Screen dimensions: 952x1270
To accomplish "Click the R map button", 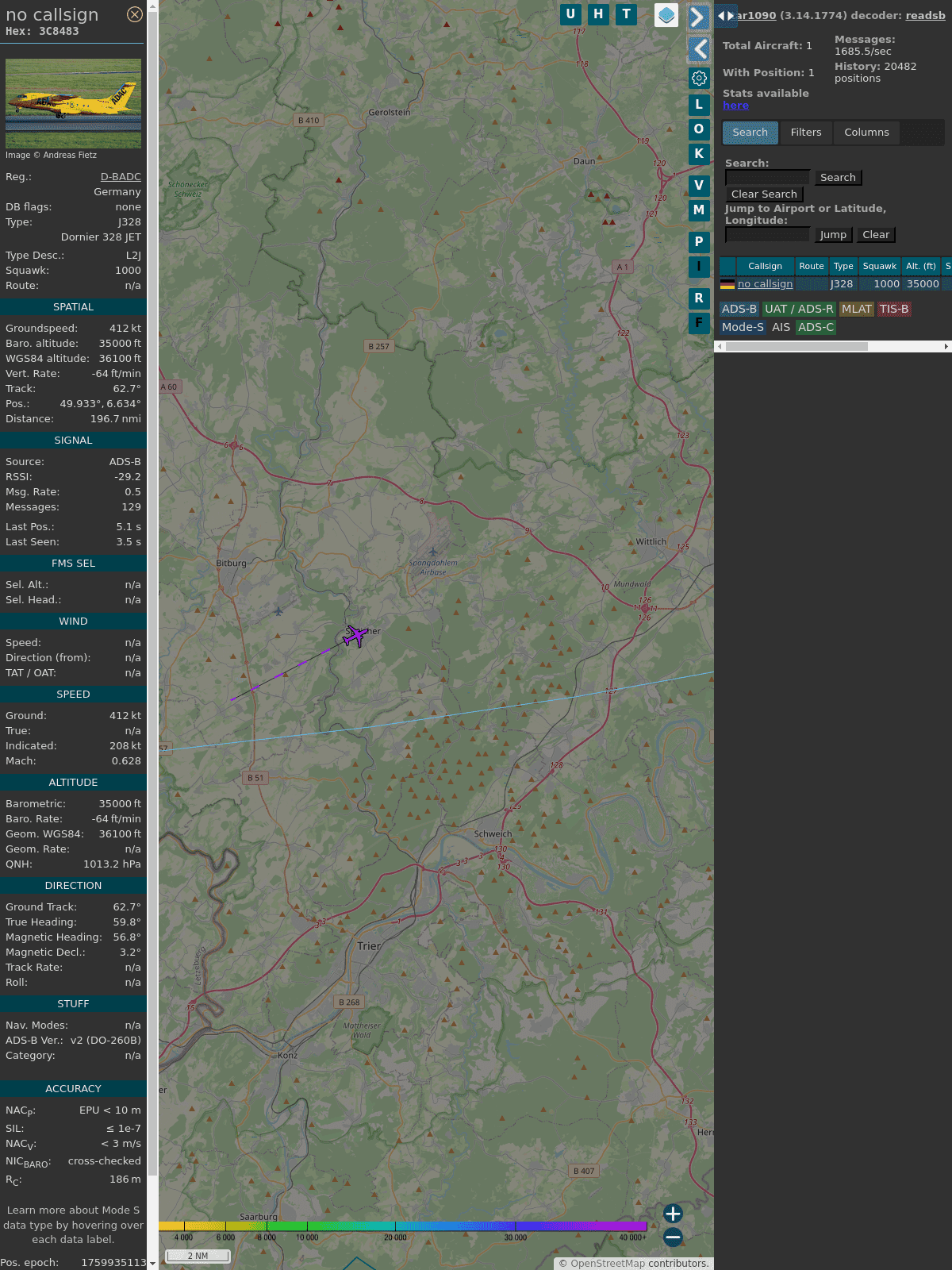I will (x=699, y=298).
